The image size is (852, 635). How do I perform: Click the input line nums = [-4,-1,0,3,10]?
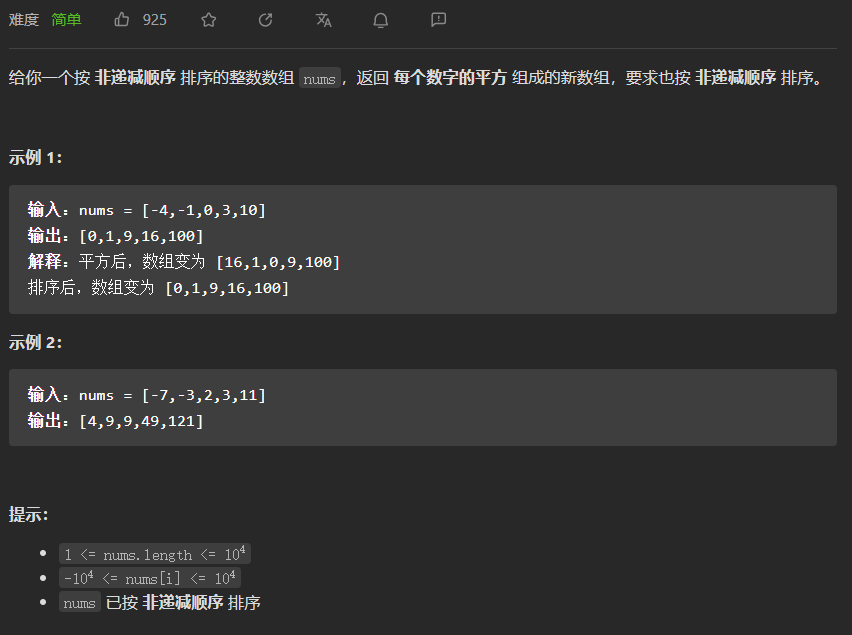click(x=147, y=210)
